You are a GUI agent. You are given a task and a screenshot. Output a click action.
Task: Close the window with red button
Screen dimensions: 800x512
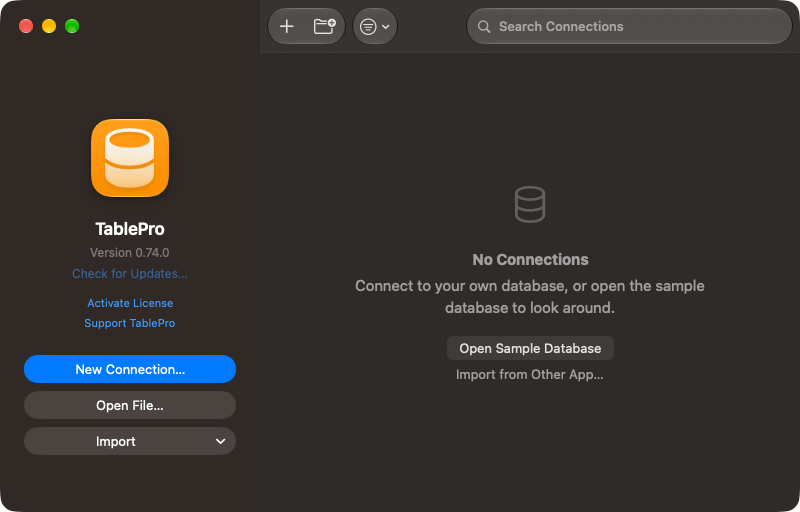pyautogui.click(x=26, y=26)
